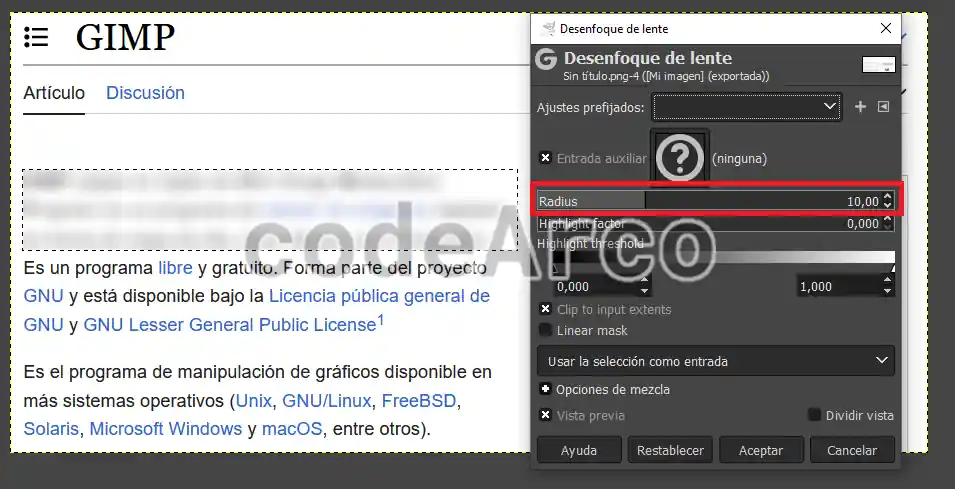
Task: Open the Ajustes prefijados dropdown
Action: 747,107
